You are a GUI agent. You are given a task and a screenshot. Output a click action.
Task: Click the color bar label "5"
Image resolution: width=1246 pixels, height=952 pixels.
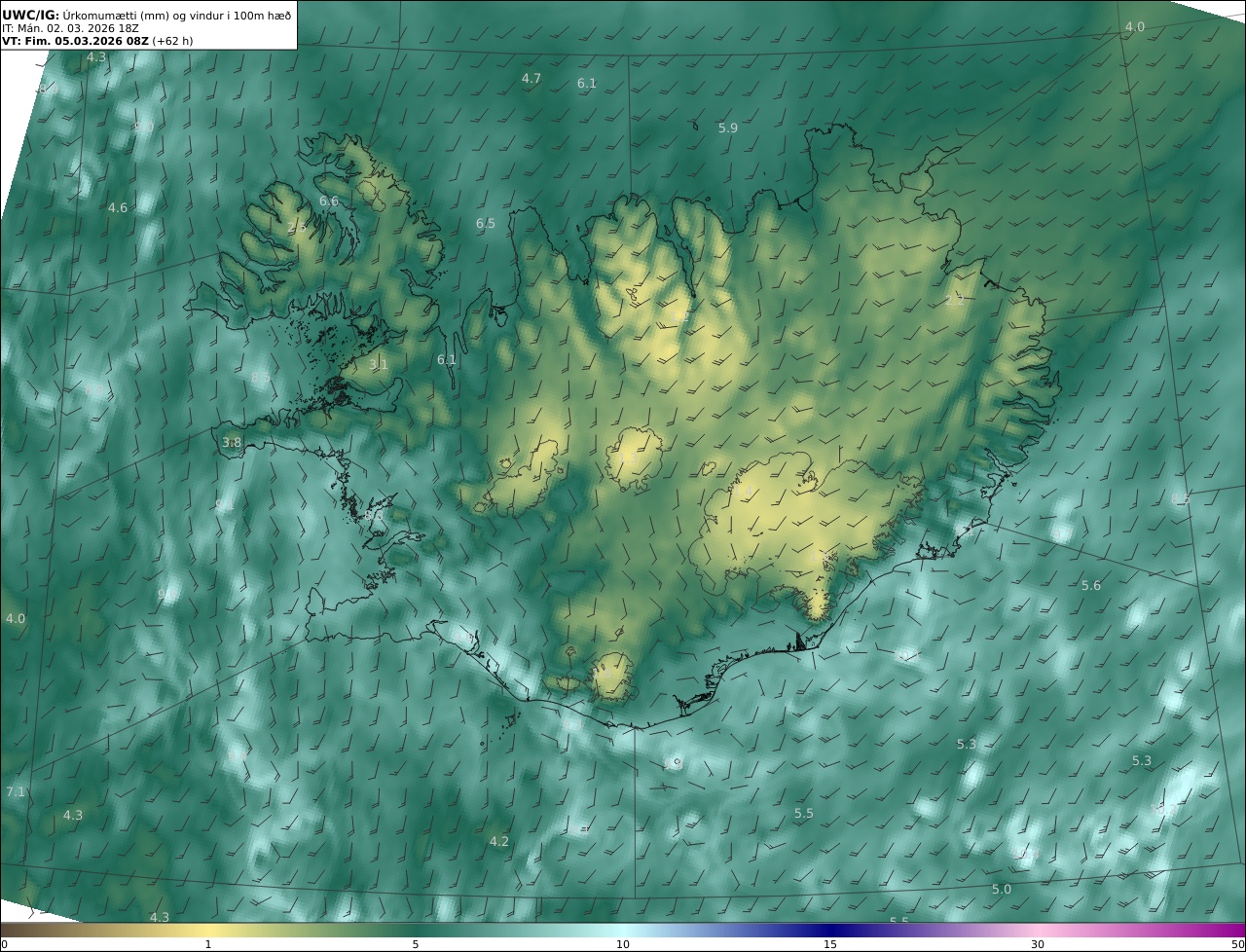point(416,944)
